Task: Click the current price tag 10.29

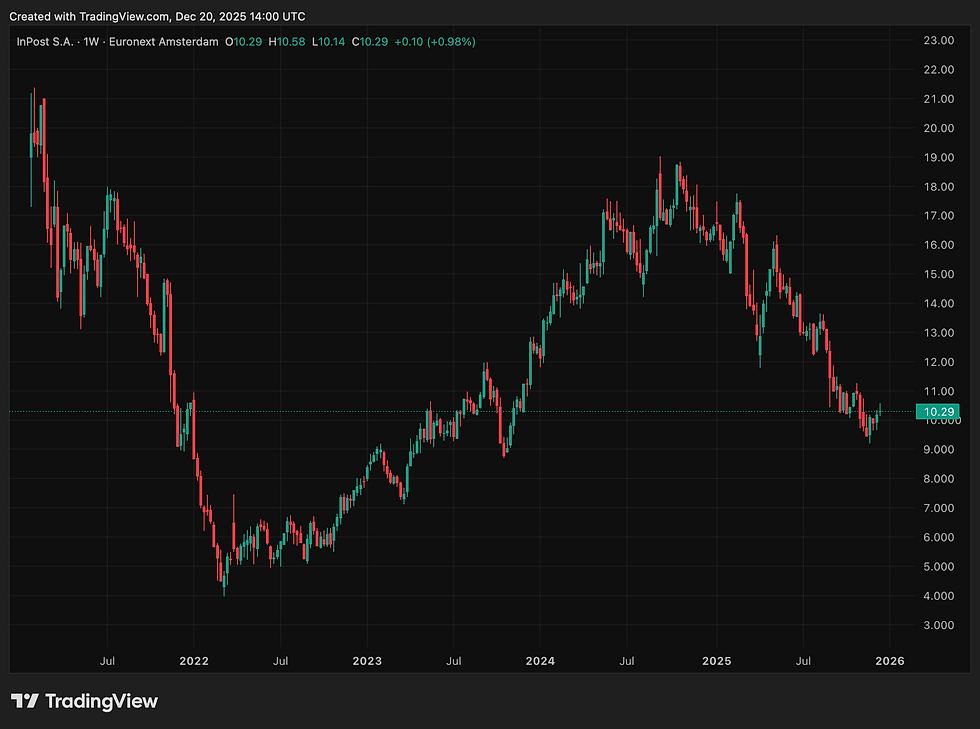Action: point(938,411)
